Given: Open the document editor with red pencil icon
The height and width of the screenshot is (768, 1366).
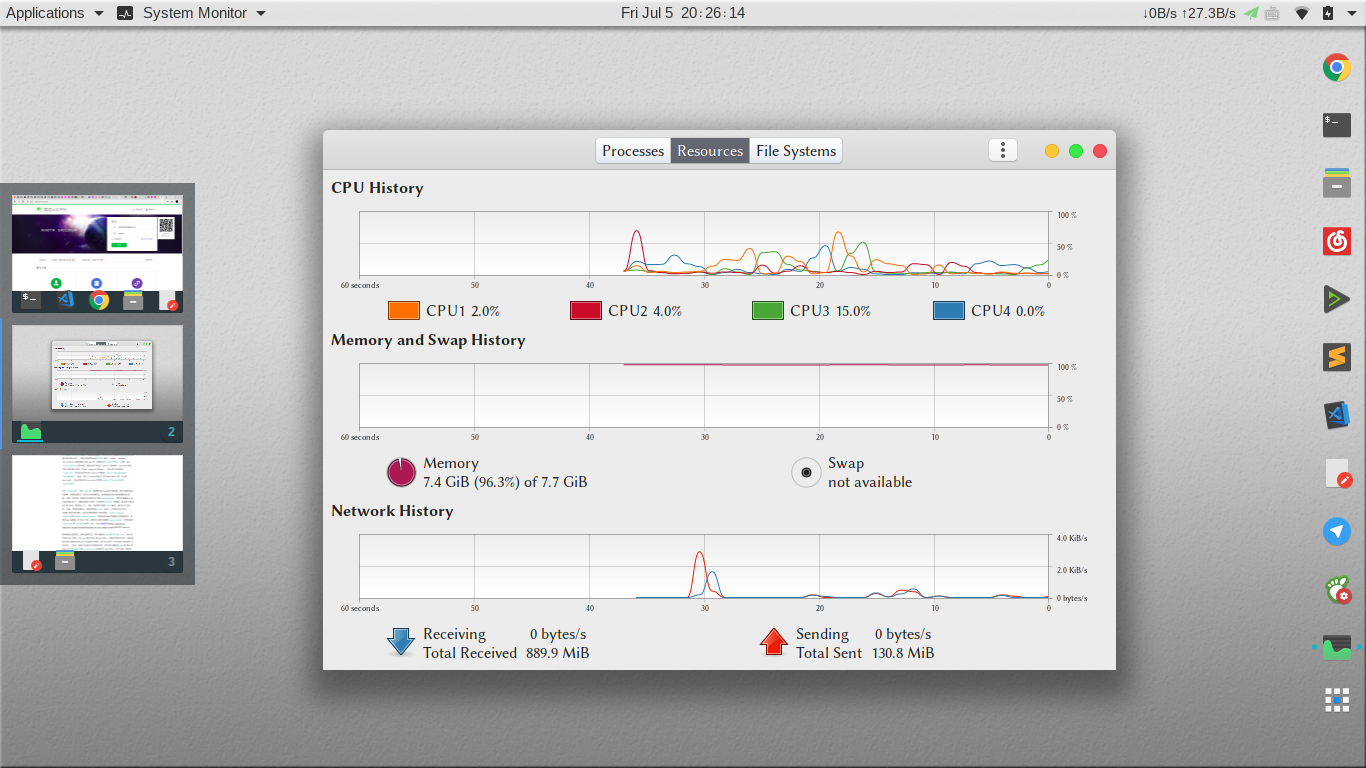Looking at the screenshot, I should pos(1337,473).
